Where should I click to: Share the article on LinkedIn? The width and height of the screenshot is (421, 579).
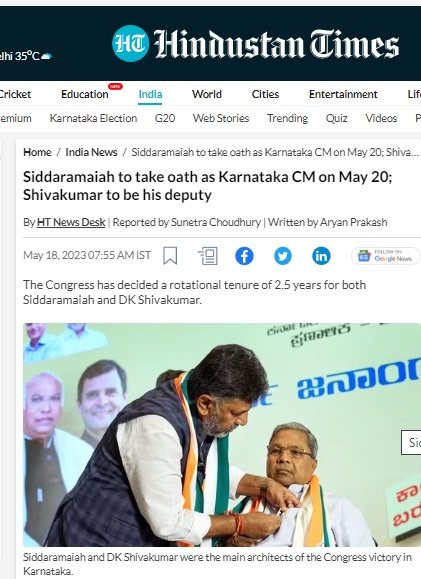(x=321, y=256)
